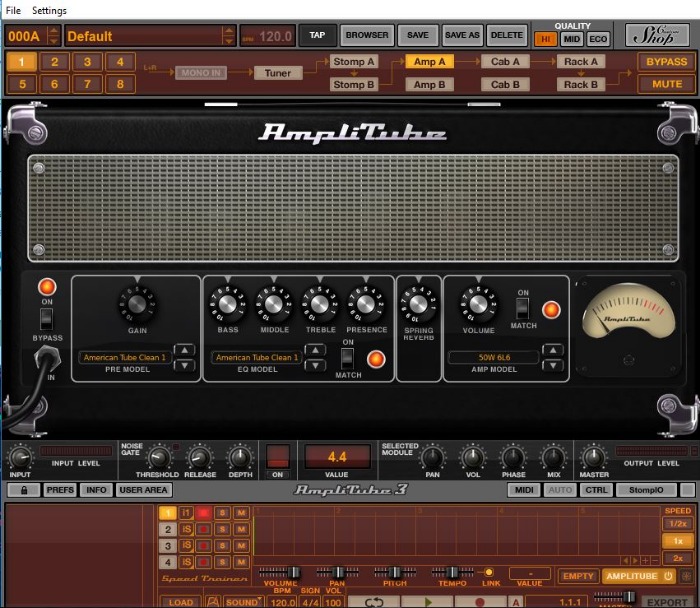Screen dimensions: 700x608
Task: Open the Tuner module
Action: pos(278,73)
